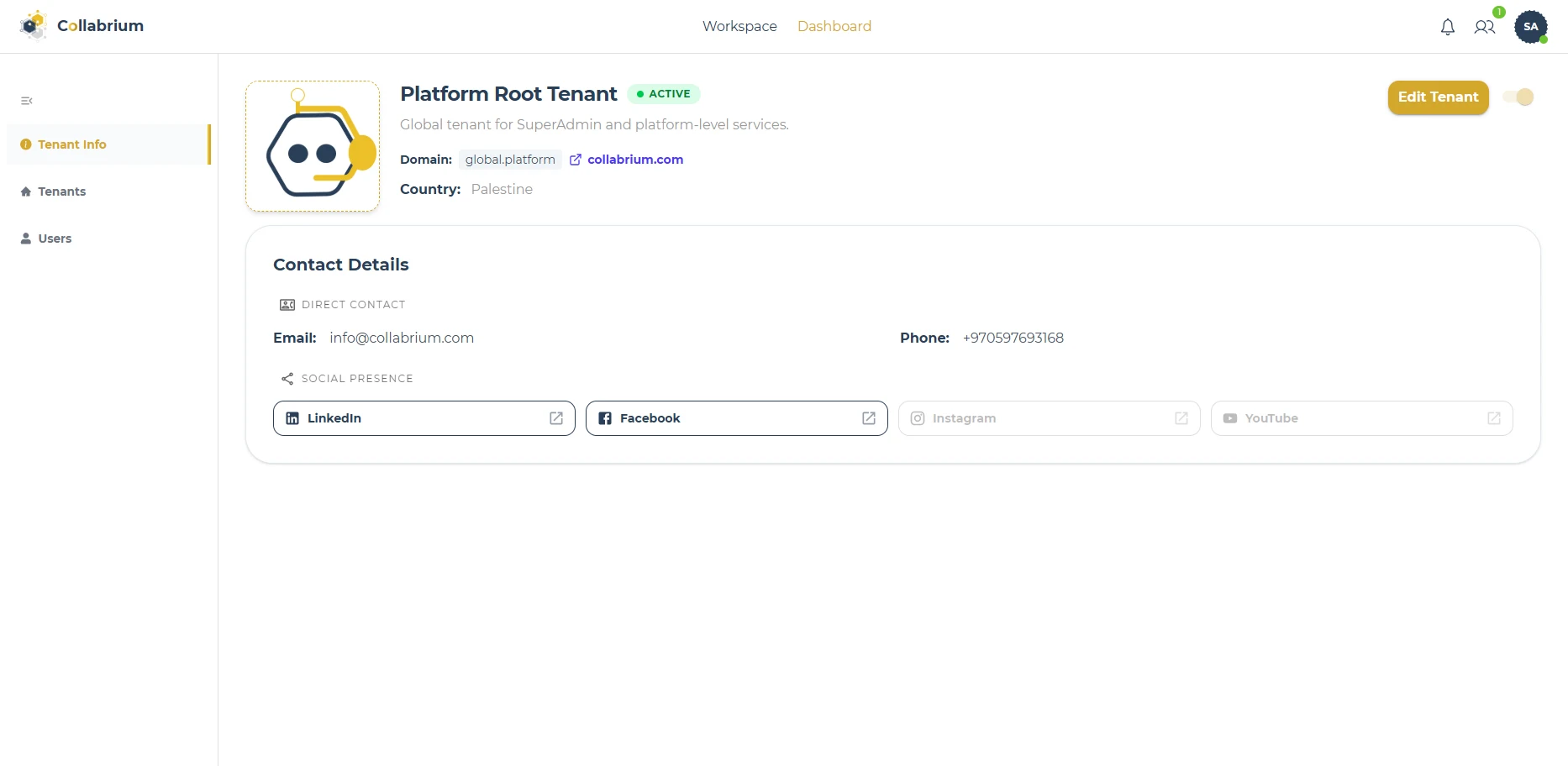
Task: Click the global.platform domain chip
Action: tap(510, 160)
